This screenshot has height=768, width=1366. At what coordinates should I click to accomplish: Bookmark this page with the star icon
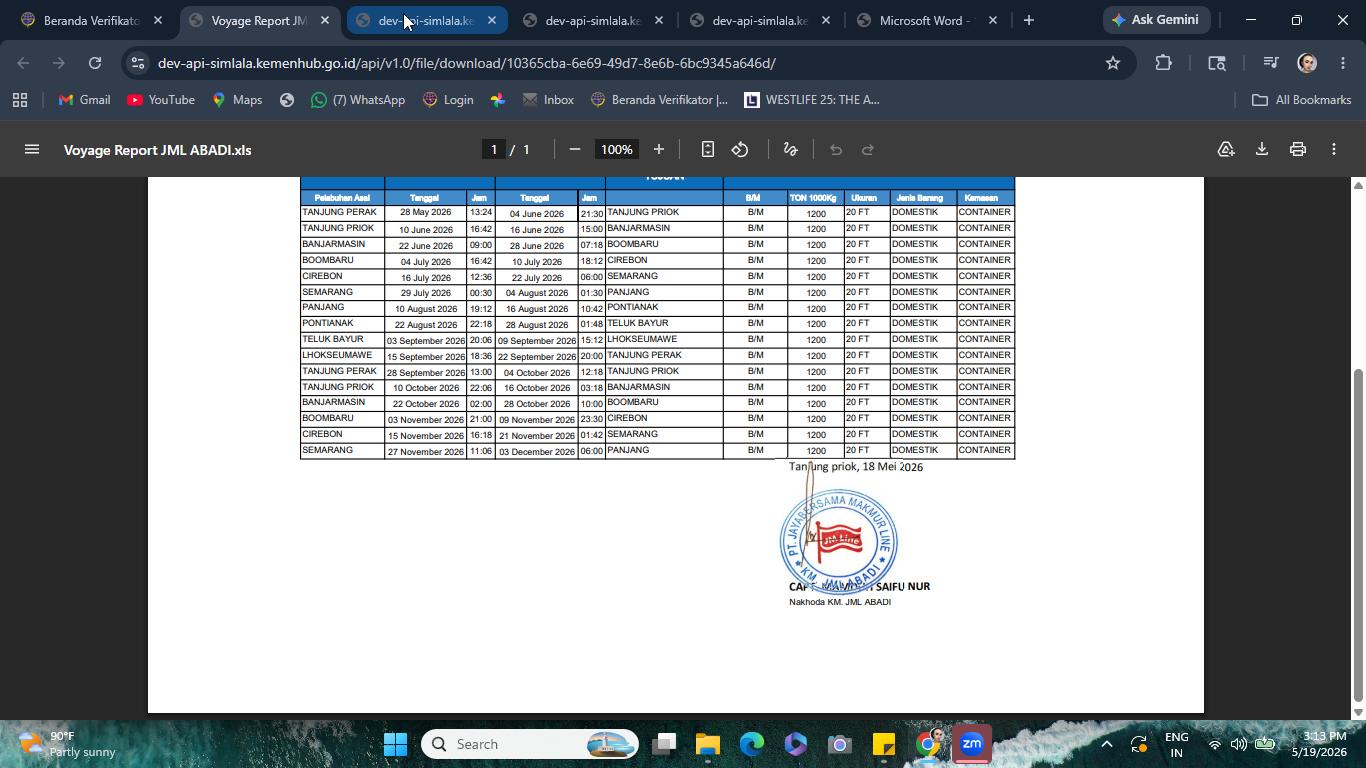[1113, 63]
